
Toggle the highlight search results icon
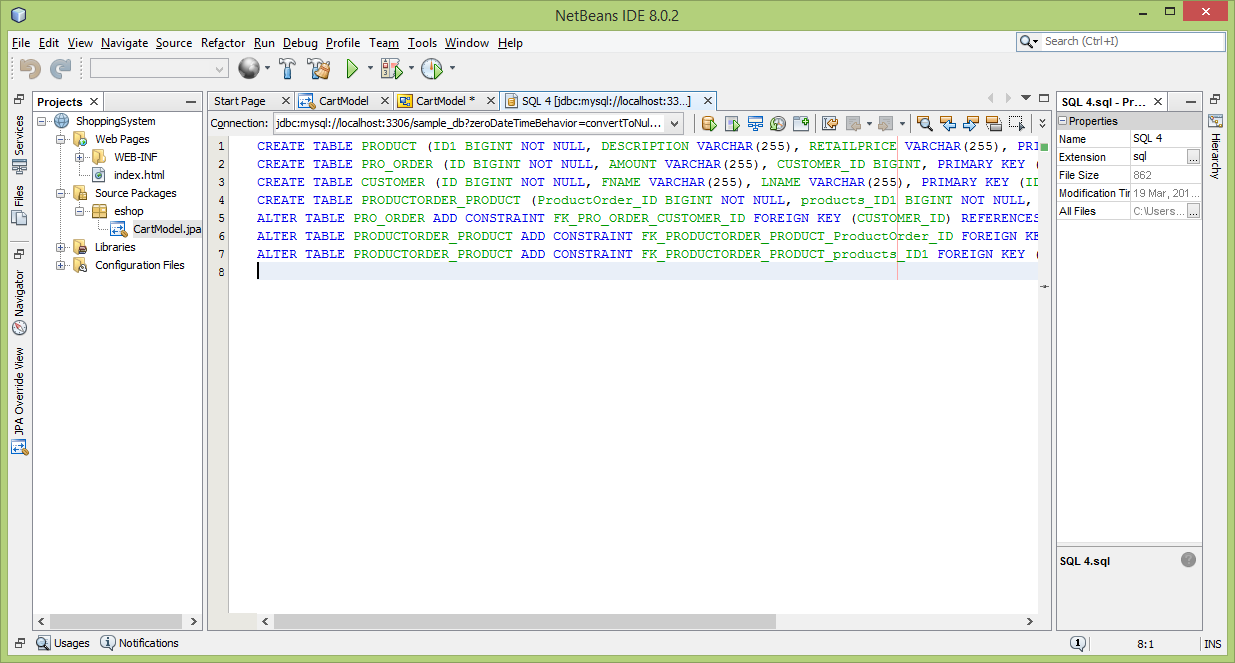[993, 123]
